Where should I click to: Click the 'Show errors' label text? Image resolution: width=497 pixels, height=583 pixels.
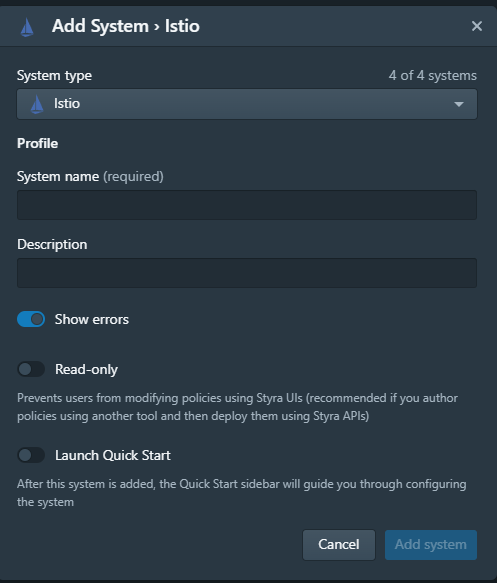(92, 319)
